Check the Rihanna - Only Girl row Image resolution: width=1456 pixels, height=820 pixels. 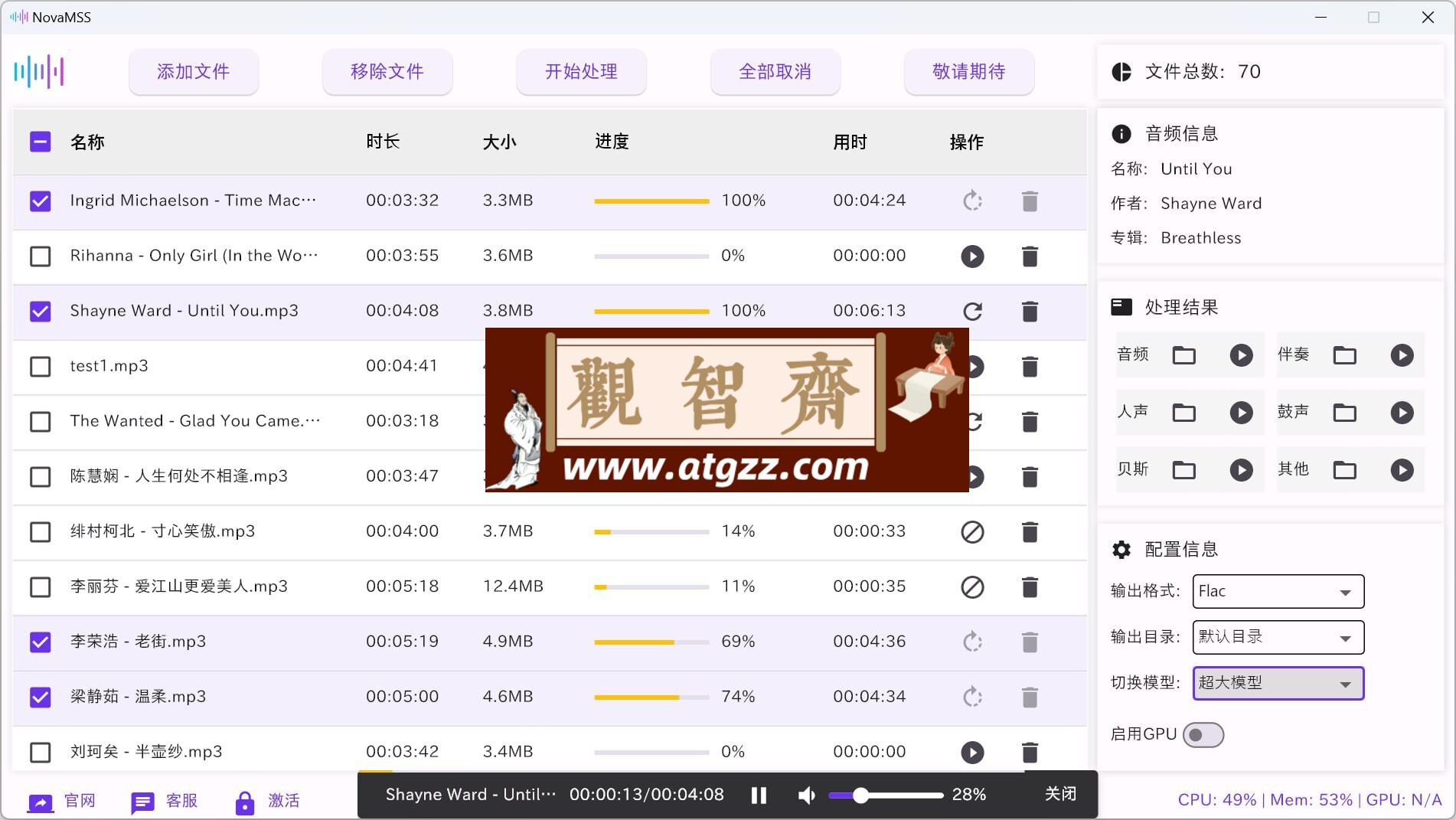pos(40,256)
